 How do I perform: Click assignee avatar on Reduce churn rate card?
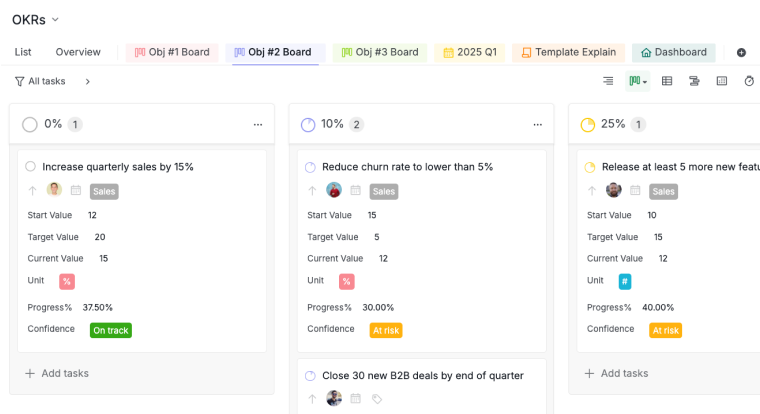point(334,190)
